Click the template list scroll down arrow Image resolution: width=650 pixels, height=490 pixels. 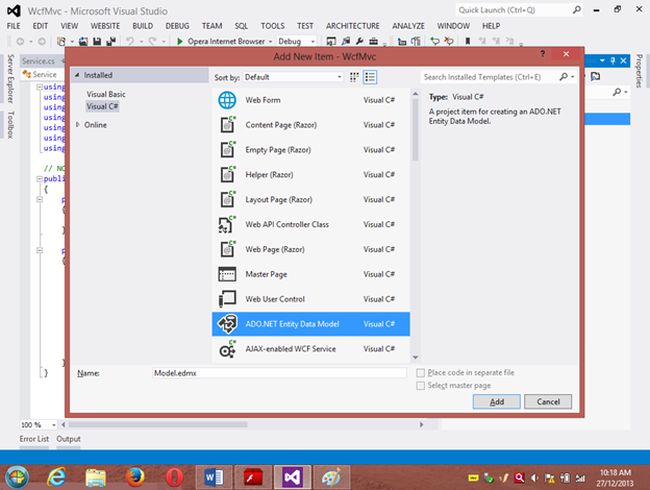pos(415,357)
